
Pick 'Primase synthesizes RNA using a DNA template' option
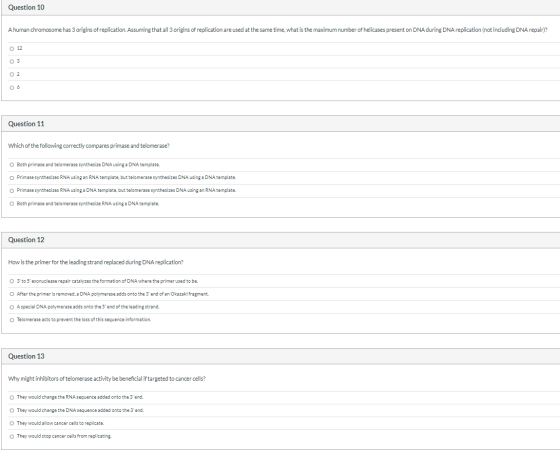(12, 191)
